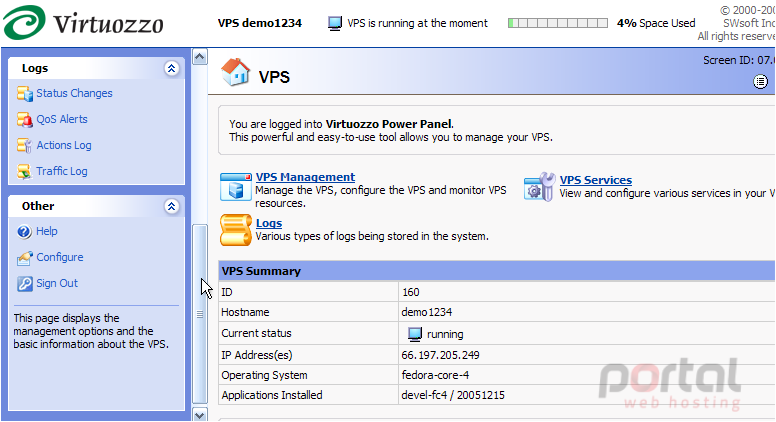Screen dimensions: 776x422
Task: Click the Sign Out key icon
Action: pos(24,283)
